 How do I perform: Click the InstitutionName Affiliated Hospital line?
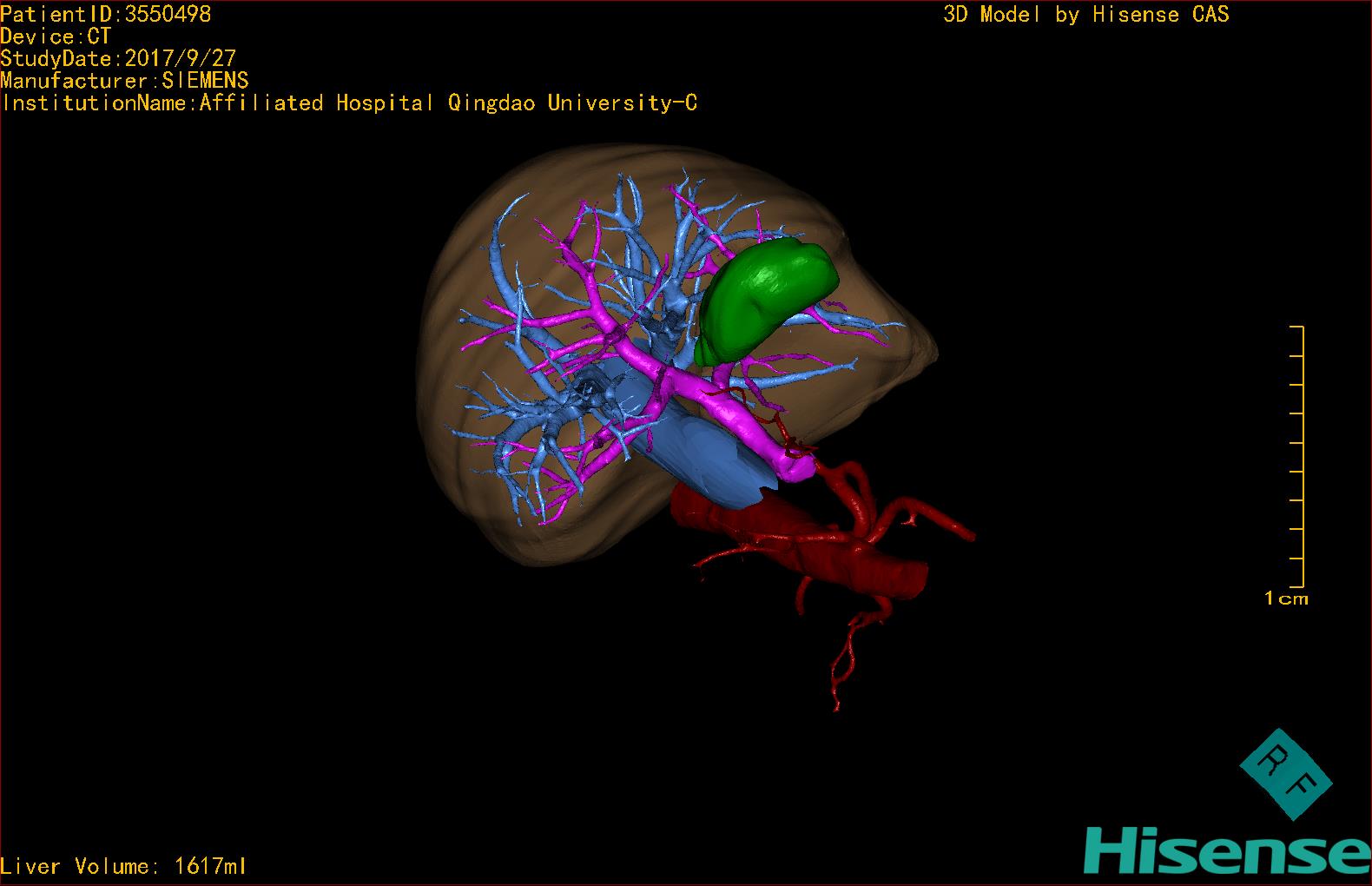pos(349,103)
